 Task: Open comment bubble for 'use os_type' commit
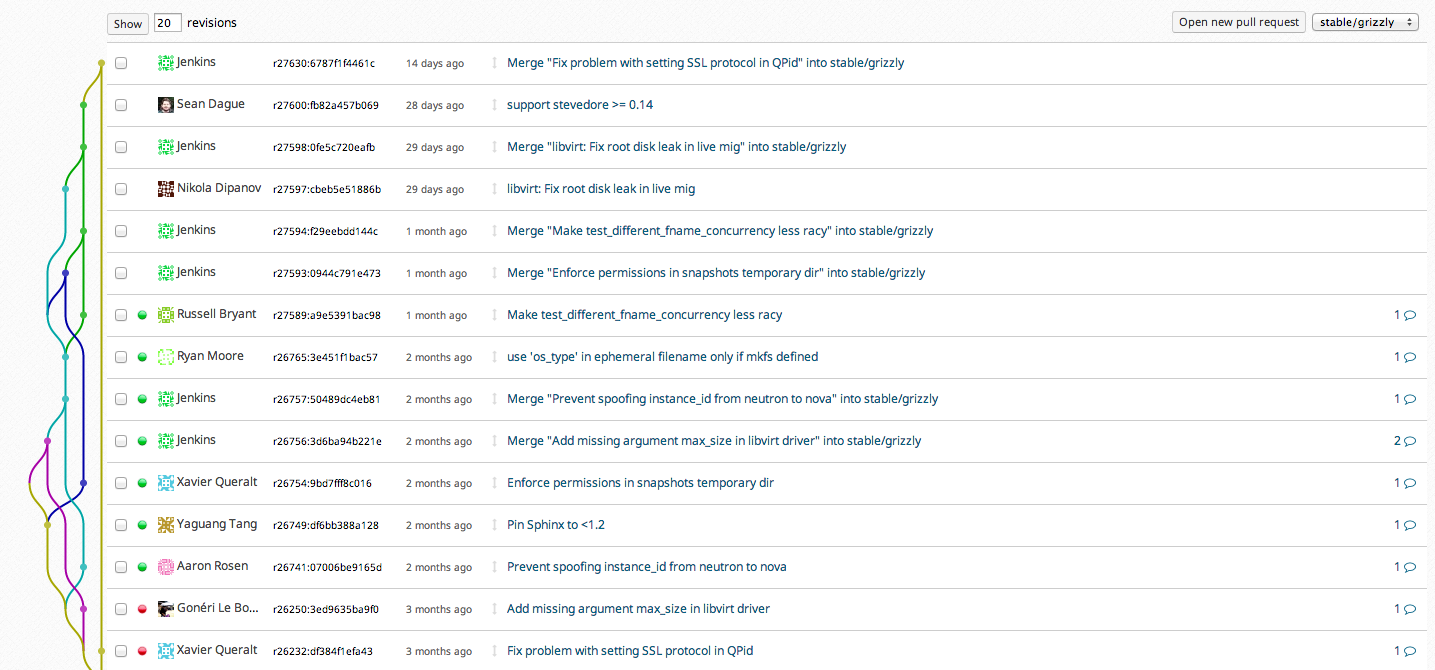point(1410,357)
